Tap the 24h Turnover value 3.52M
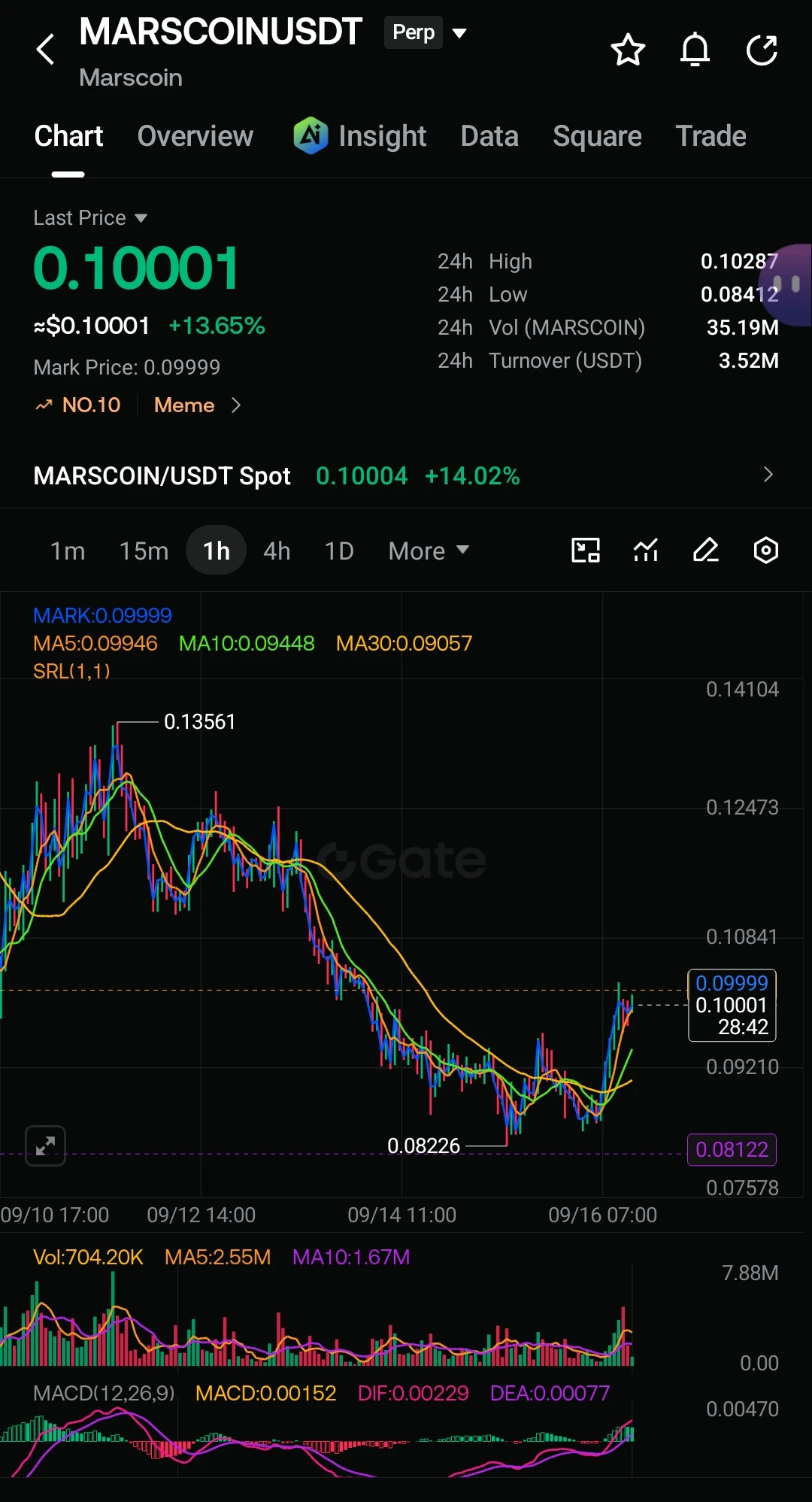 748,360
